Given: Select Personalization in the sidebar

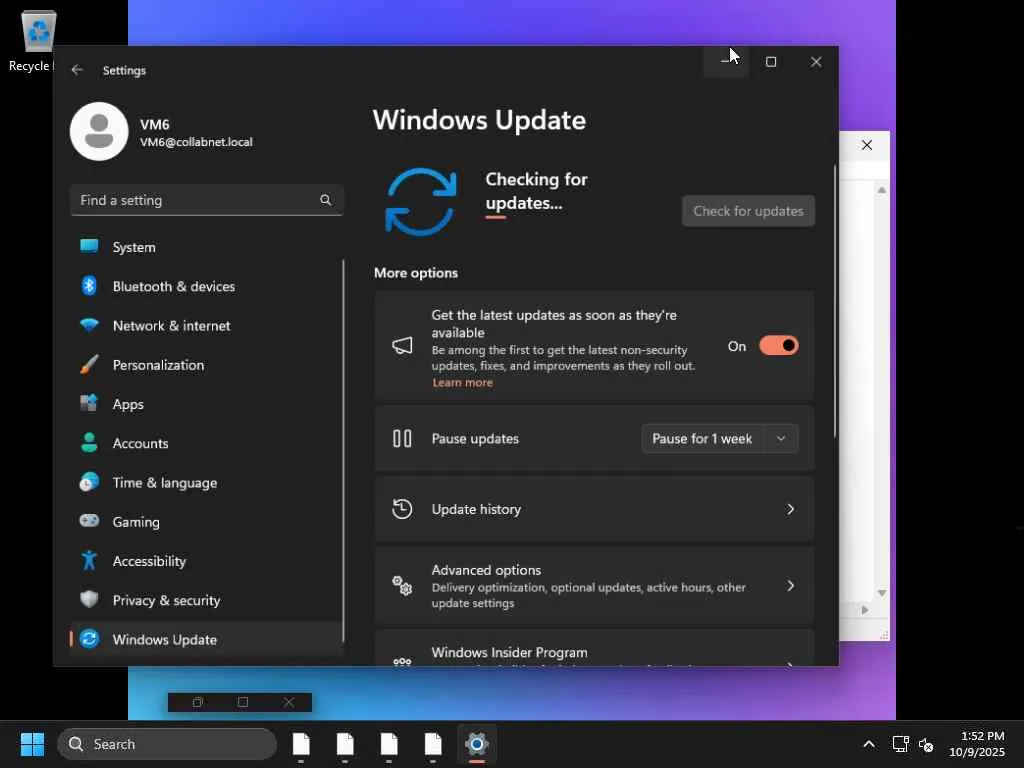Looking at the screenshot, I should (206, 364).
